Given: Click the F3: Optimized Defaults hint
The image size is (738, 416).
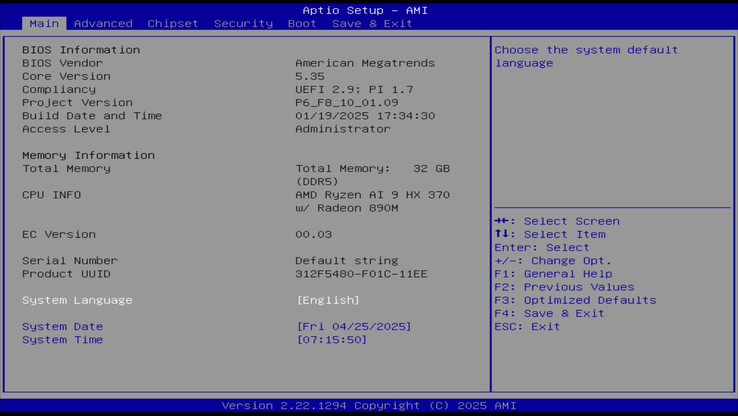Looking at the screenshot, I should pyautogui.click(x=576, y=300).
